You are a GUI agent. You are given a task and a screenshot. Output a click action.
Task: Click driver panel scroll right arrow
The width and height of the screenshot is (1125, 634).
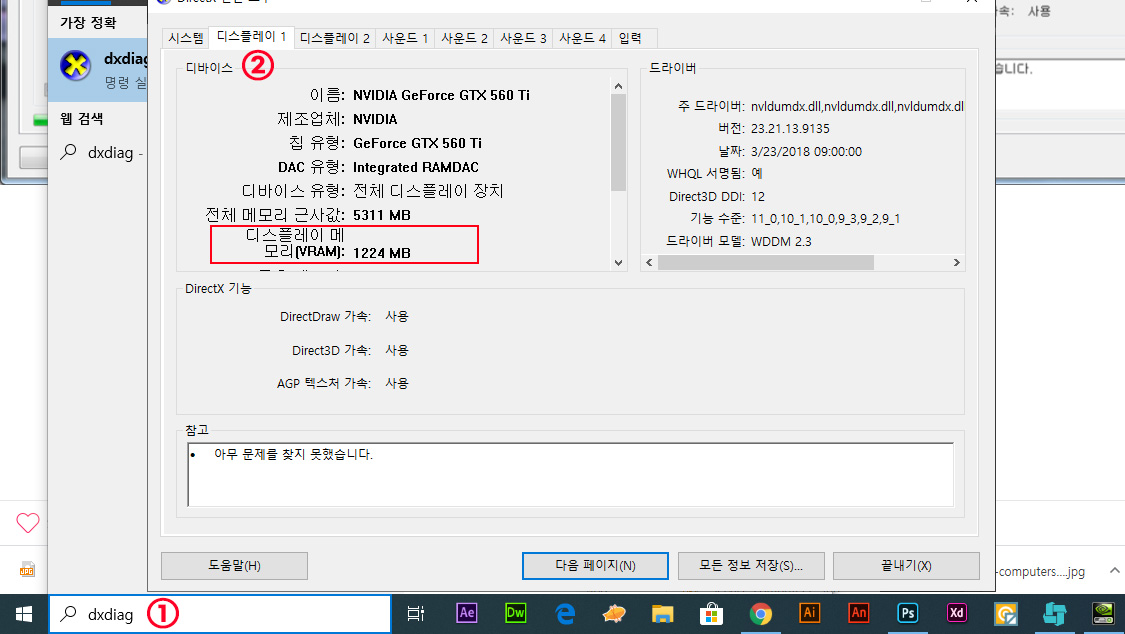point(956,262)
